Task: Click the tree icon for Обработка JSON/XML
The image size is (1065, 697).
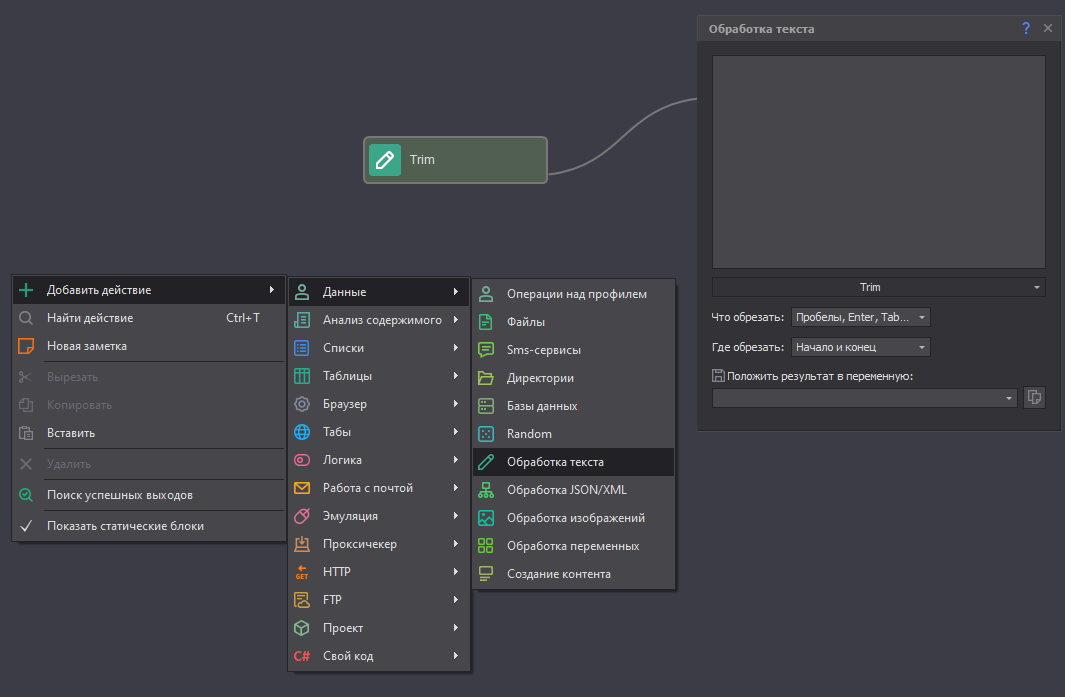Action: 486,490
